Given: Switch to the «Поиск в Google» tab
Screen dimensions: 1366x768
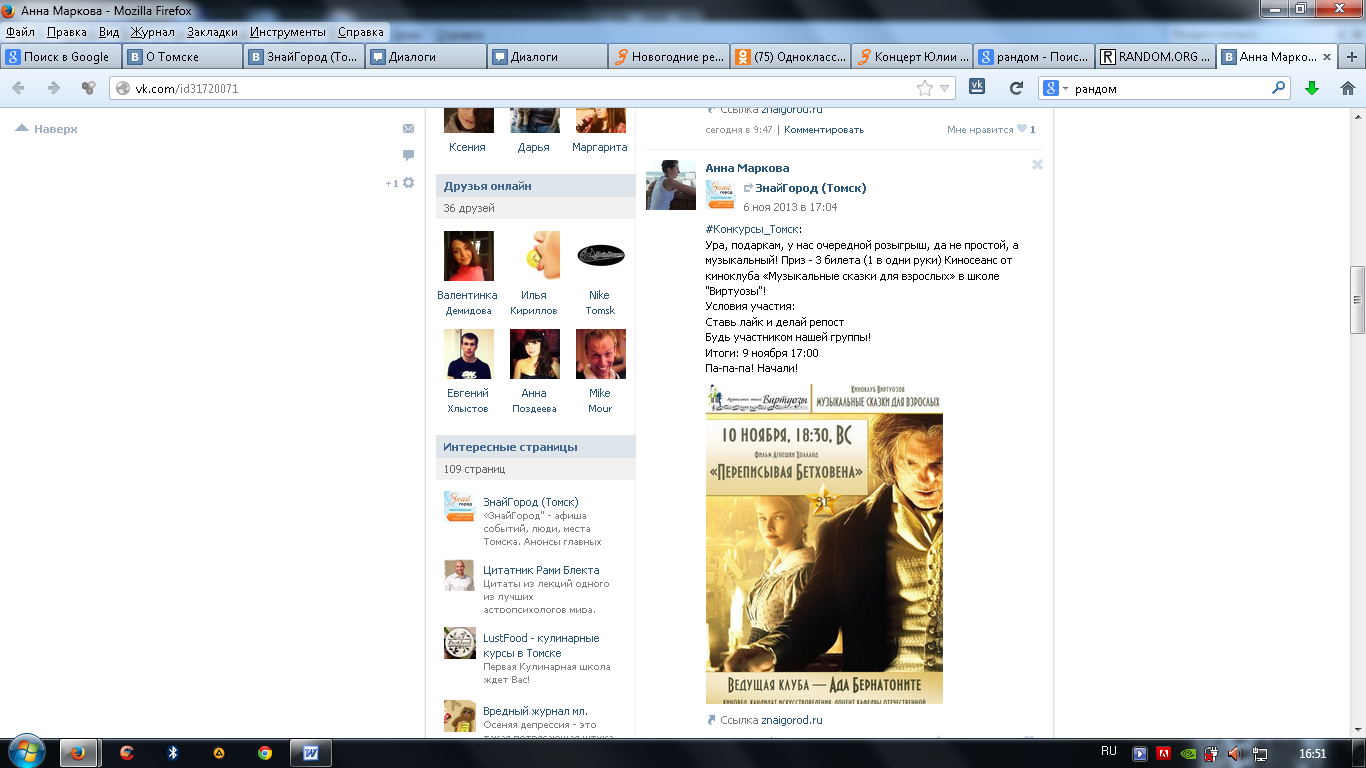Looking at the screenshot, I should (x=61, y=57).
